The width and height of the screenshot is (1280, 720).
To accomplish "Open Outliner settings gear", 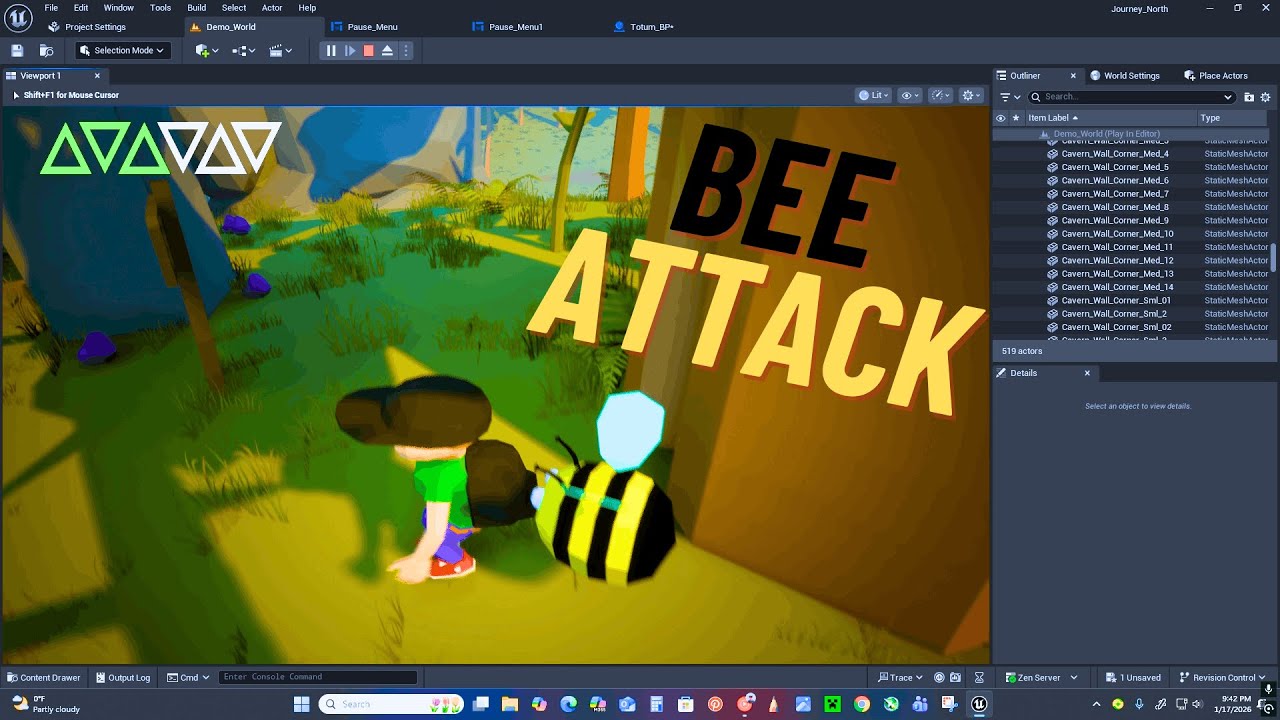I will coord(1265,97).
